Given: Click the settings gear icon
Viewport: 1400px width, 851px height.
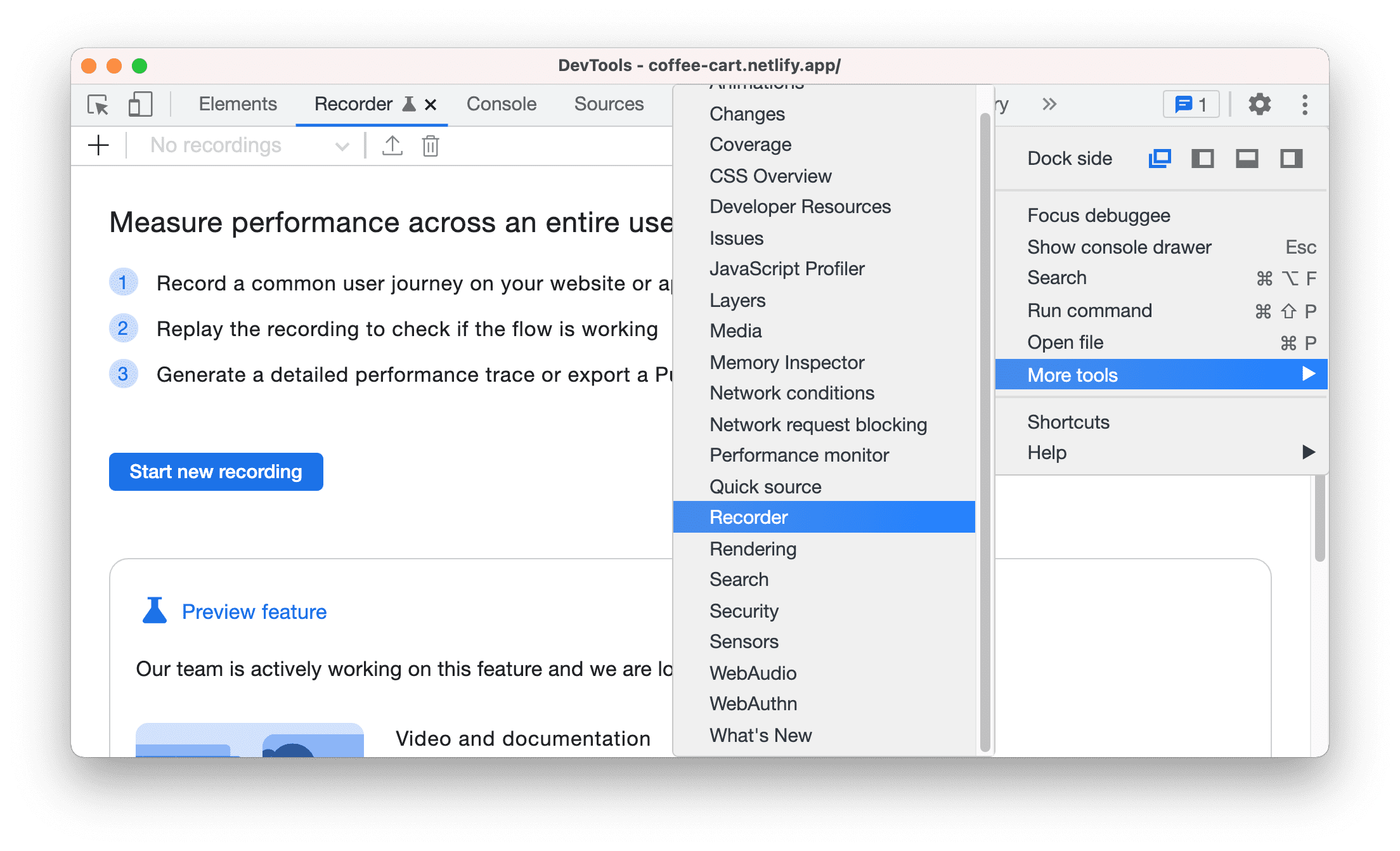Looking at the screenshot, I should pos(1258,104).
